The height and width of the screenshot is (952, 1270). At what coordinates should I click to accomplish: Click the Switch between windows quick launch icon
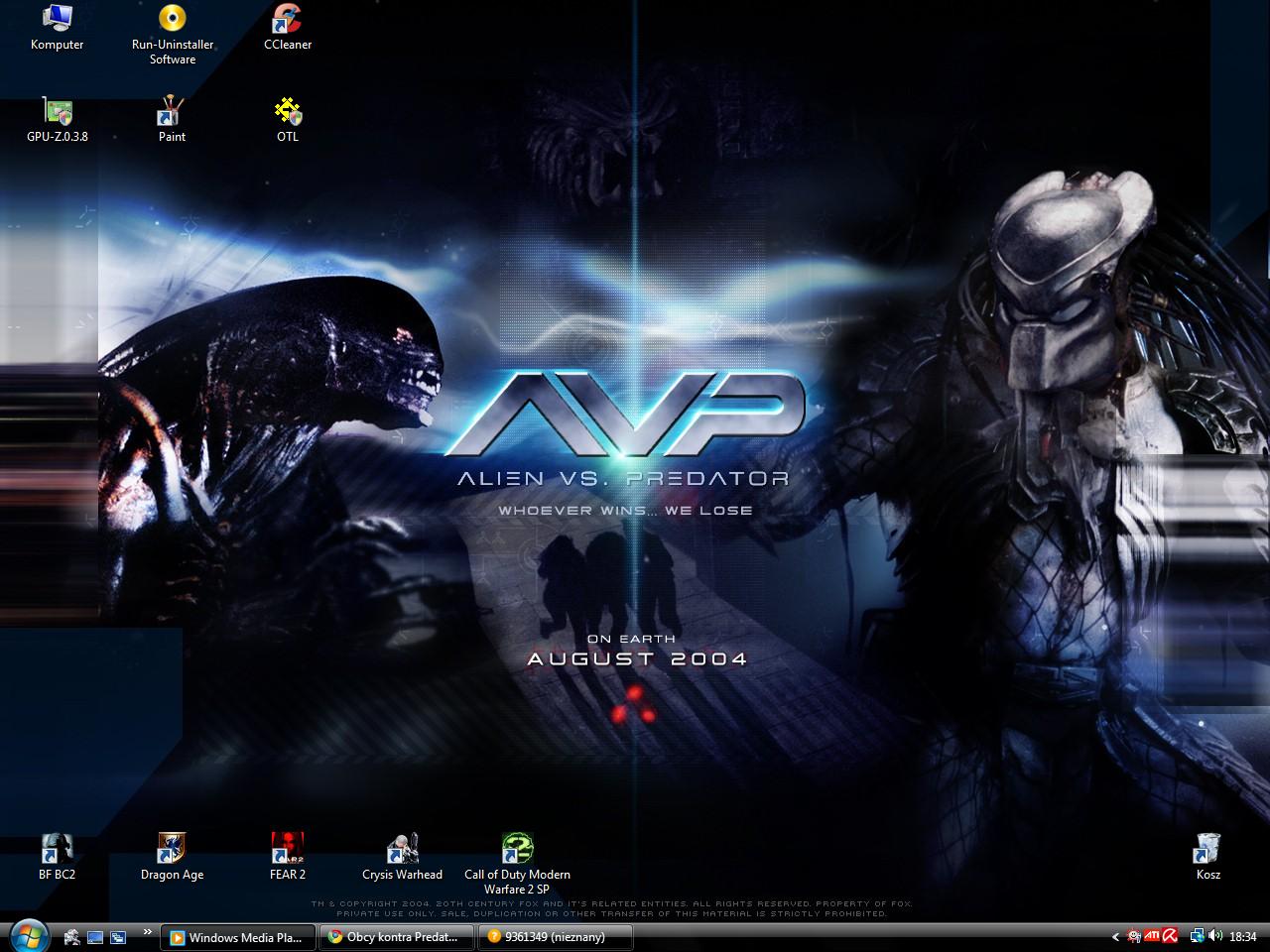(118, 936)
